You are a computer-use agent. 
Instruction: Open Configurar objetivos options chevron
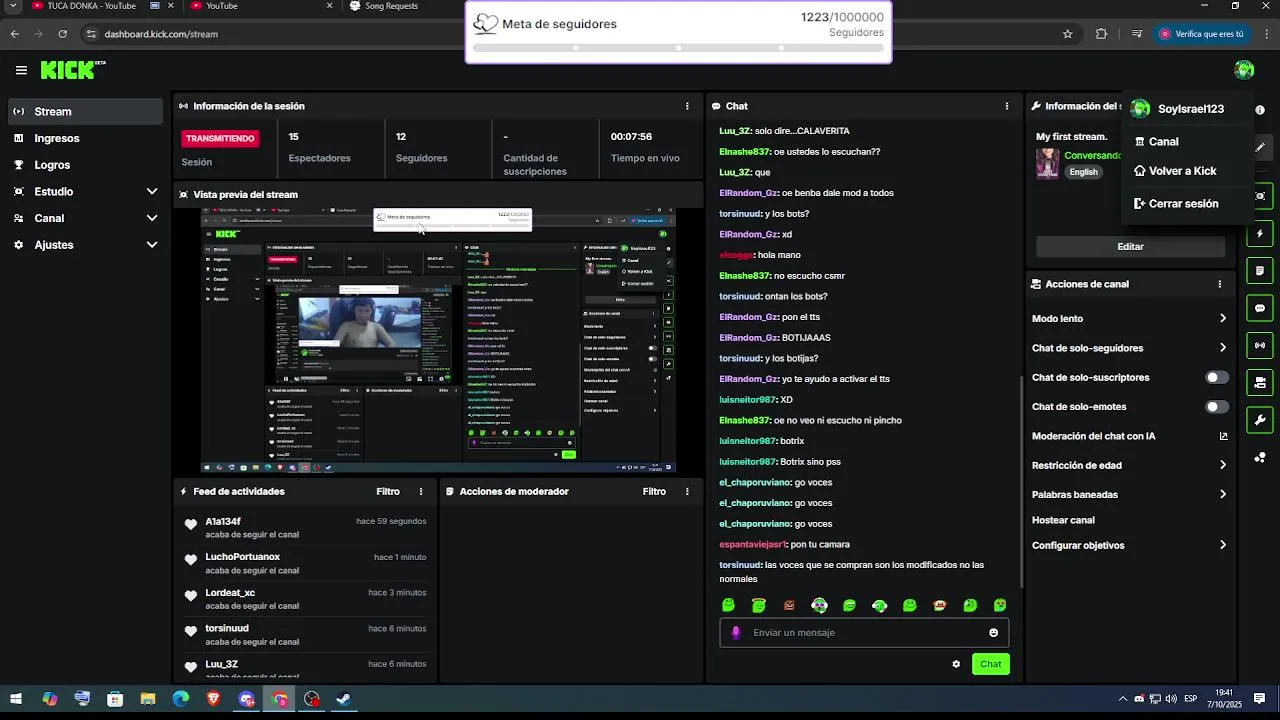(x=1223, y=546)
